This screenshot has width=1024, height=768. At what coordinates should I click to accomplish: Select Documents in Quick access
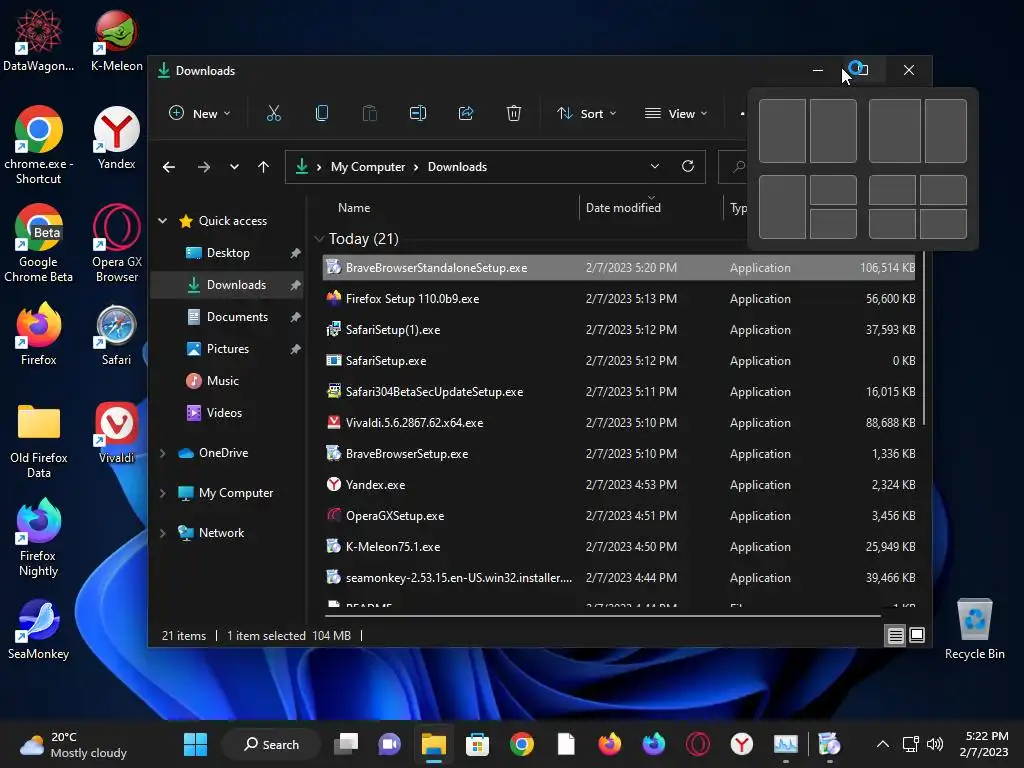[227, 317]
